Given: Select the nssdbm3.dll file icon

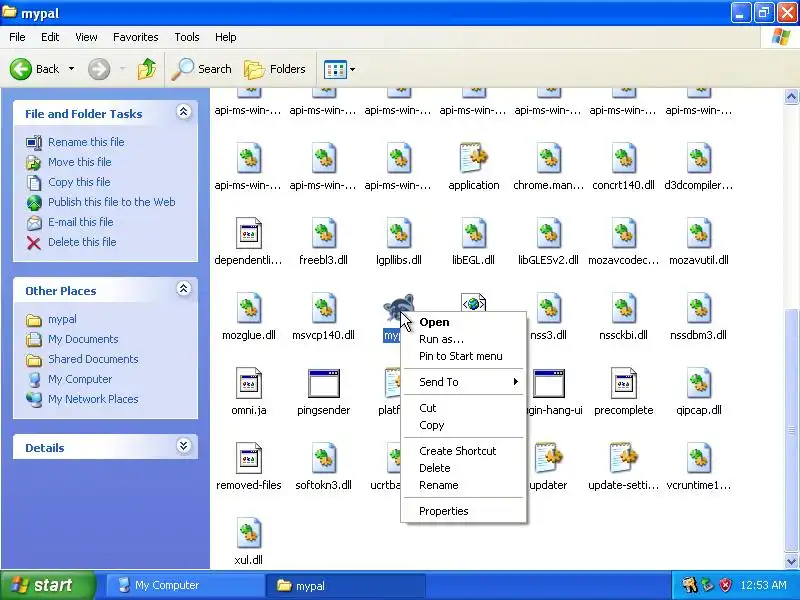Looking at the screenshot, I should (698, 309).
